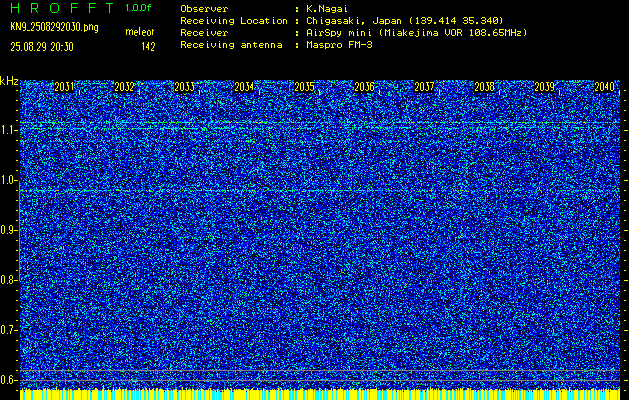The image size is (629, 400).
Task: Click the count value 142
Action: [148, 47]
